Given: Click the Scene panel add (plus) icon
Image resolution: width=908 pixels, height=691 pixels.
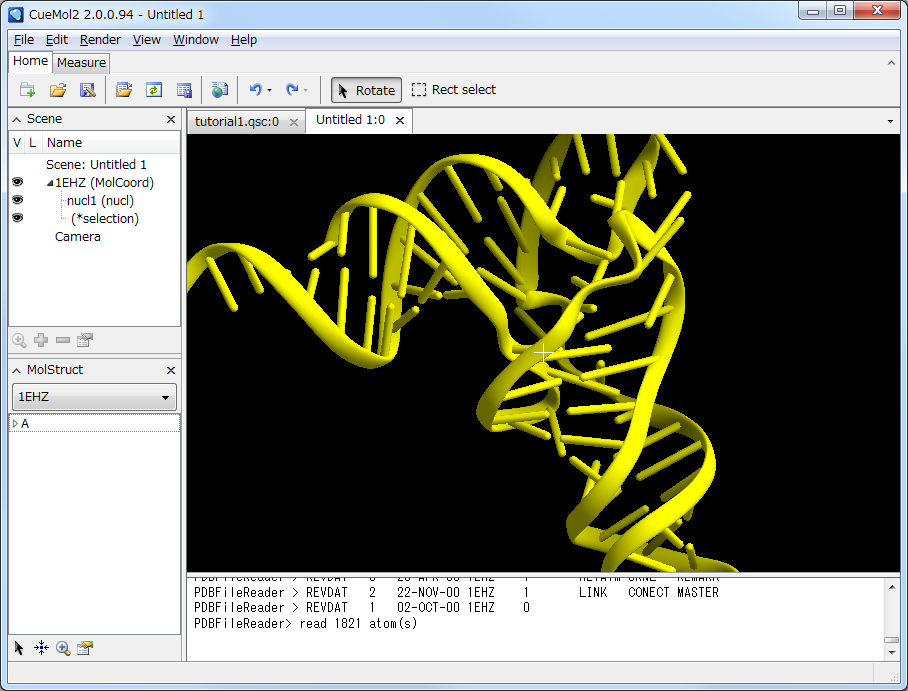Looking at the screenshot, I should (x=41, y=340).
